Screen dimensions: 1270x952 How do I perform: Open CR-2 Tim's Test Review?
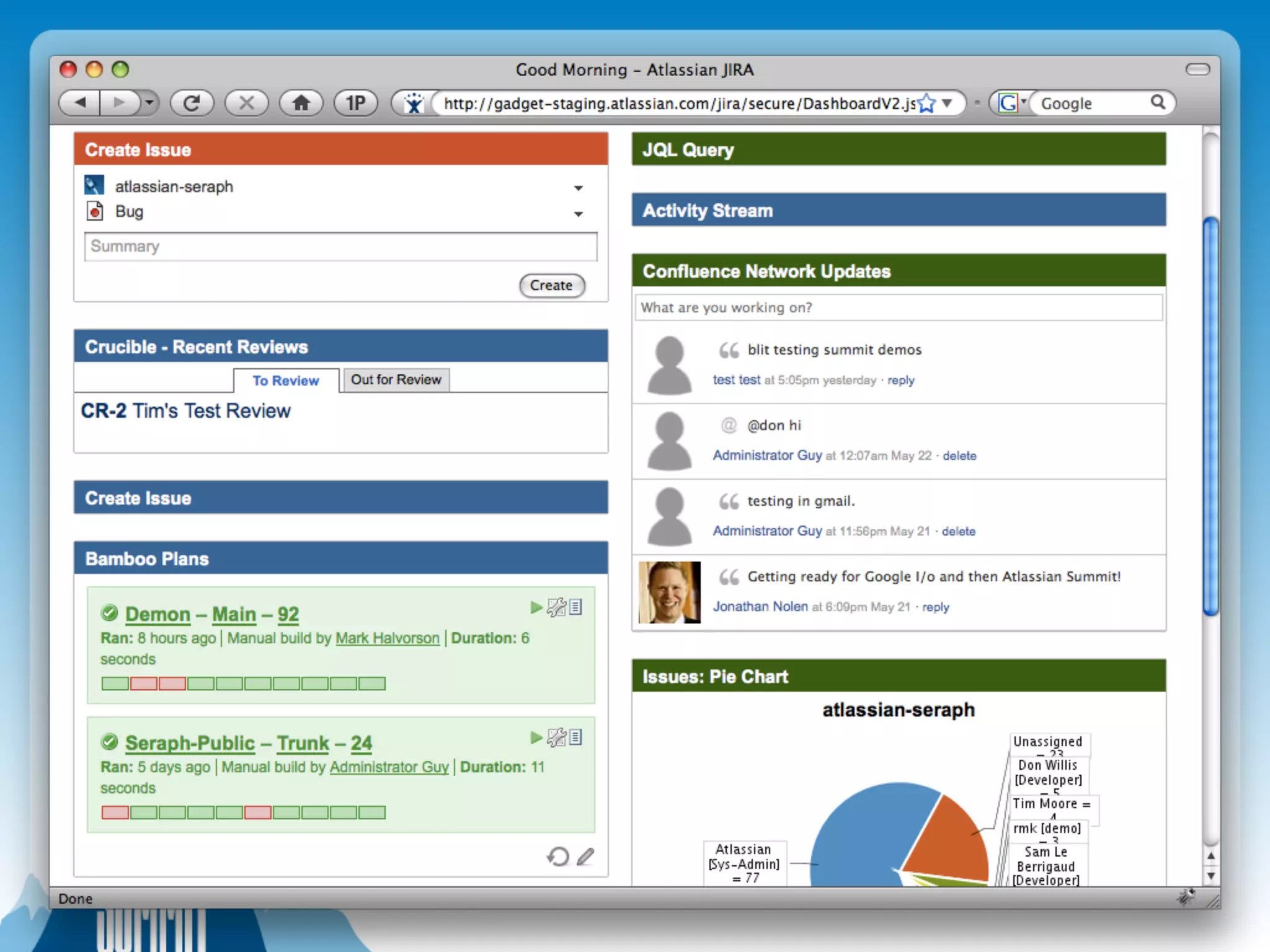click(x=185, y=410)
